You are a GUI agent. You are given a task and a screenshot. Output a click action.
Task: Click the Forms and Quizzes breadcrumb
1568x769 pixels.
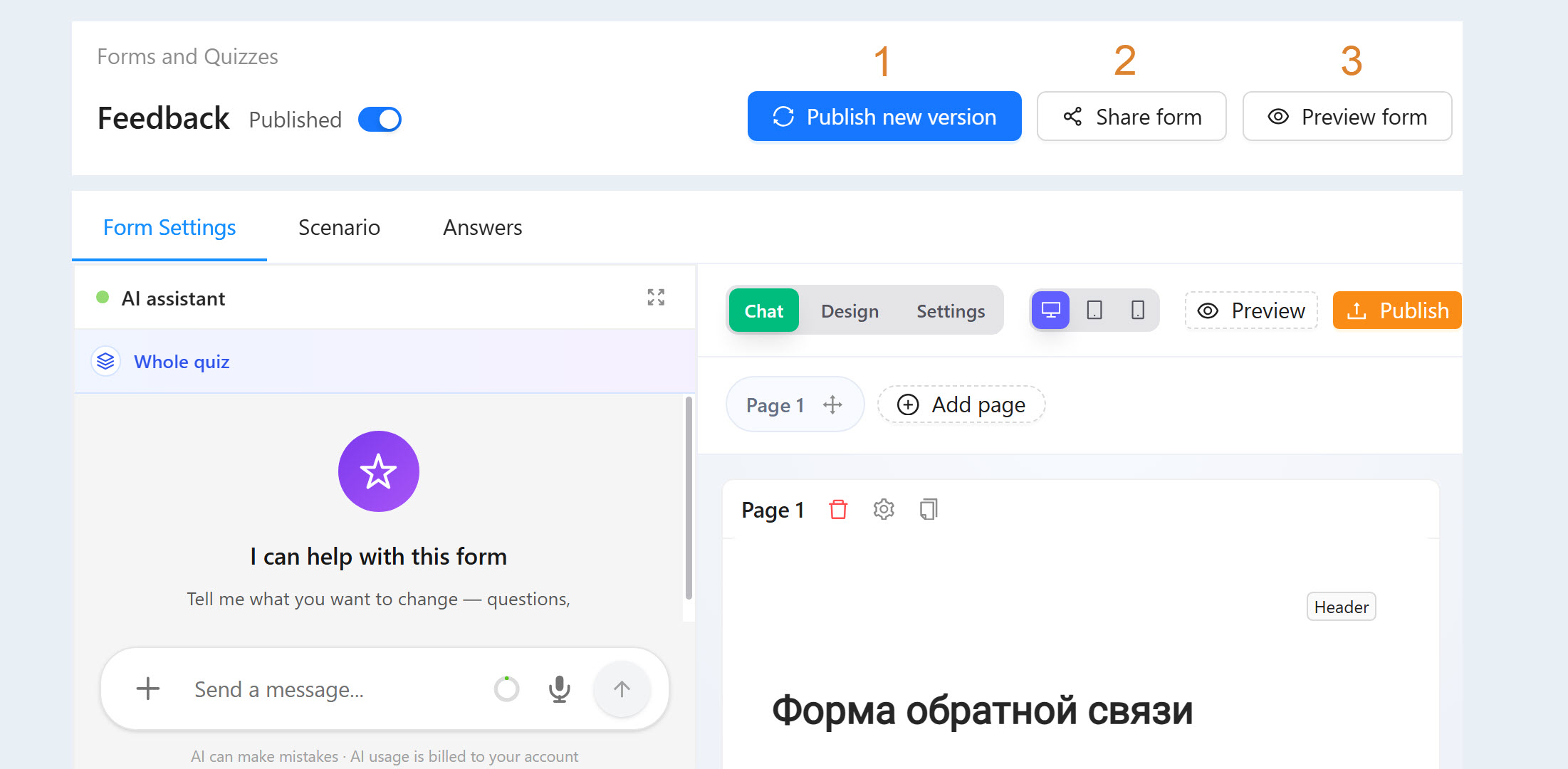pyautogui.click(x=187, y=56)
